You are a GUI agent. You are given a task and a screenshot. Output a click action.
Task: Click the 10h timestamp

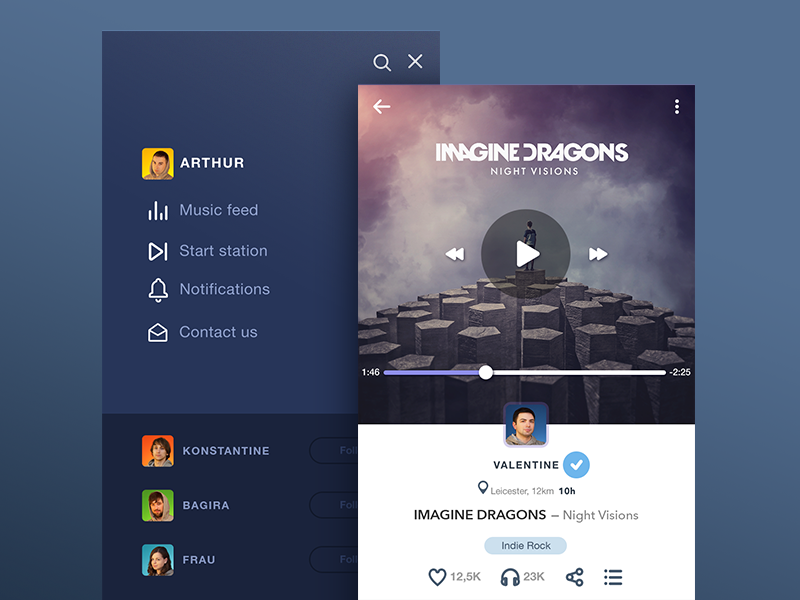coord(567,491)
